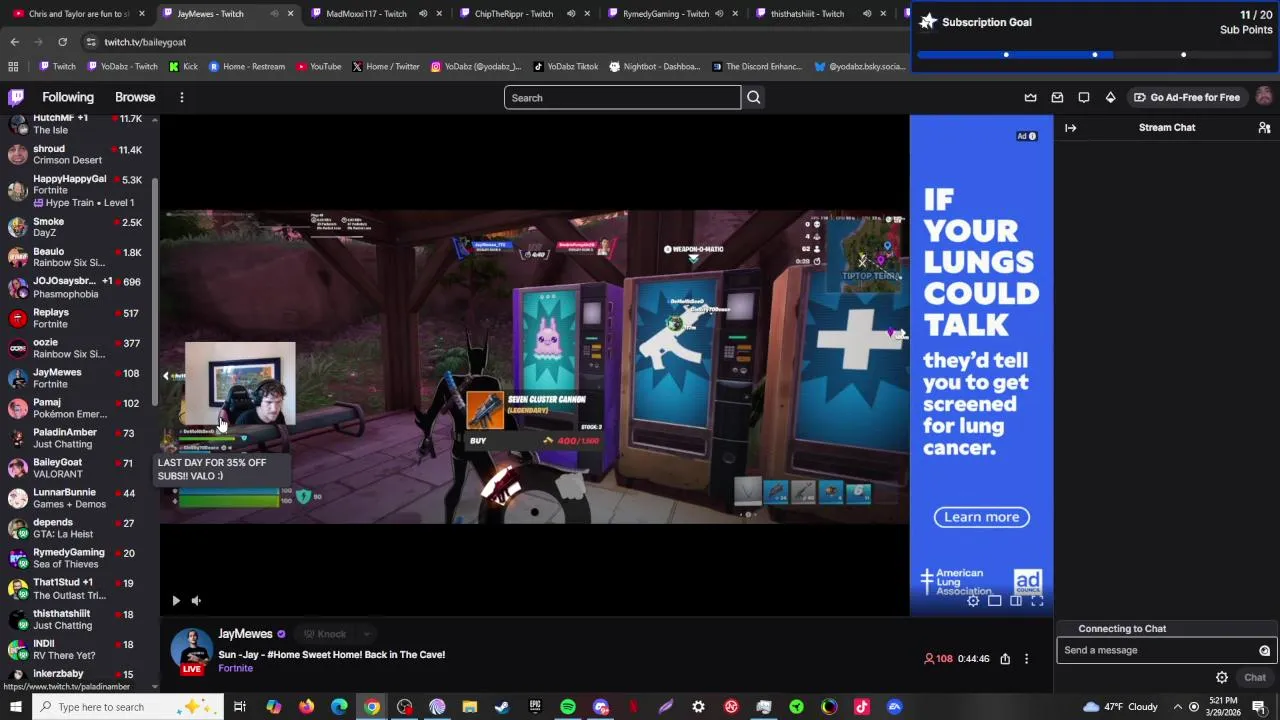Click the sidebar scrollbar
The image size is (1280, 720).
coord(155,290)
